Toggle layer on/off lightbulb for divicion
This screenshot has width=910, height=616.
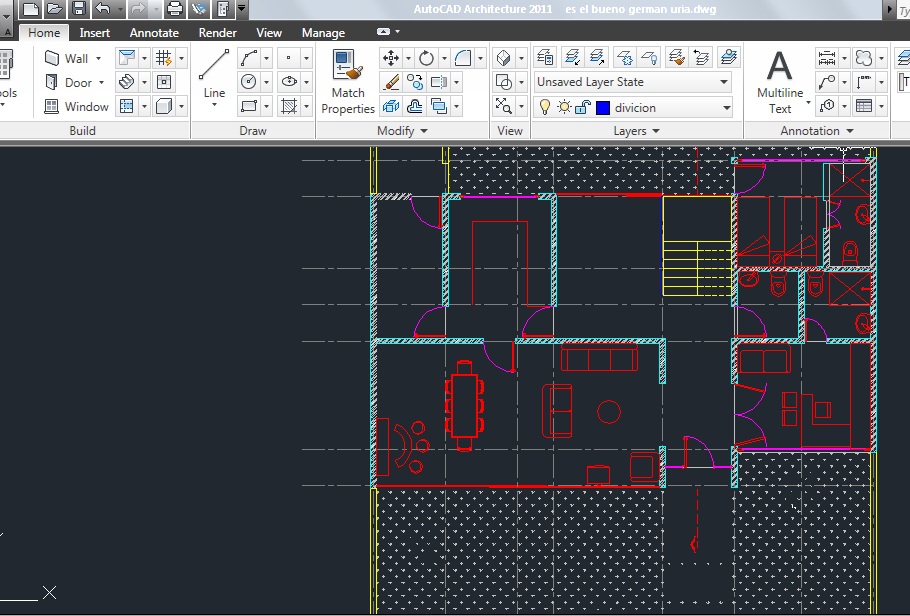tap(544, 107)
